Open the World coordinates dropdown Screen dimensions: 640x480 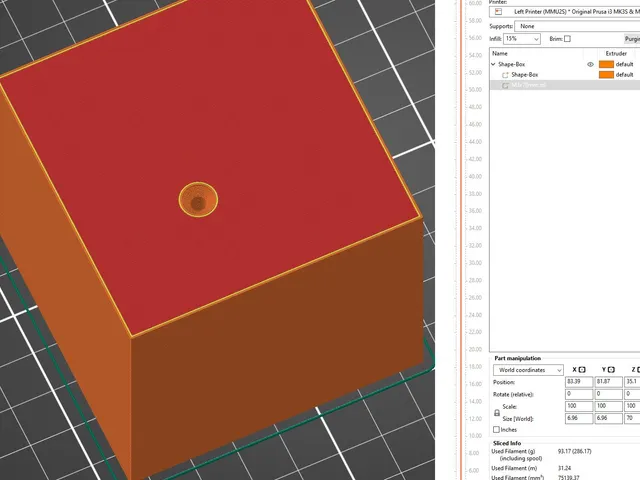point(529,370)
